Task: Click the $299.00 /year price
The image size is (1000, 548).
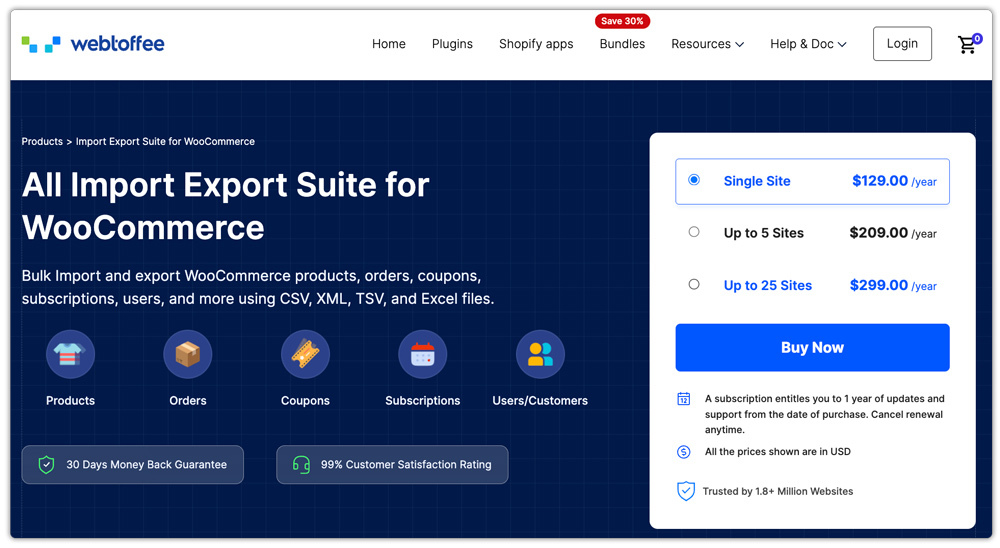Action: (893, 286)
